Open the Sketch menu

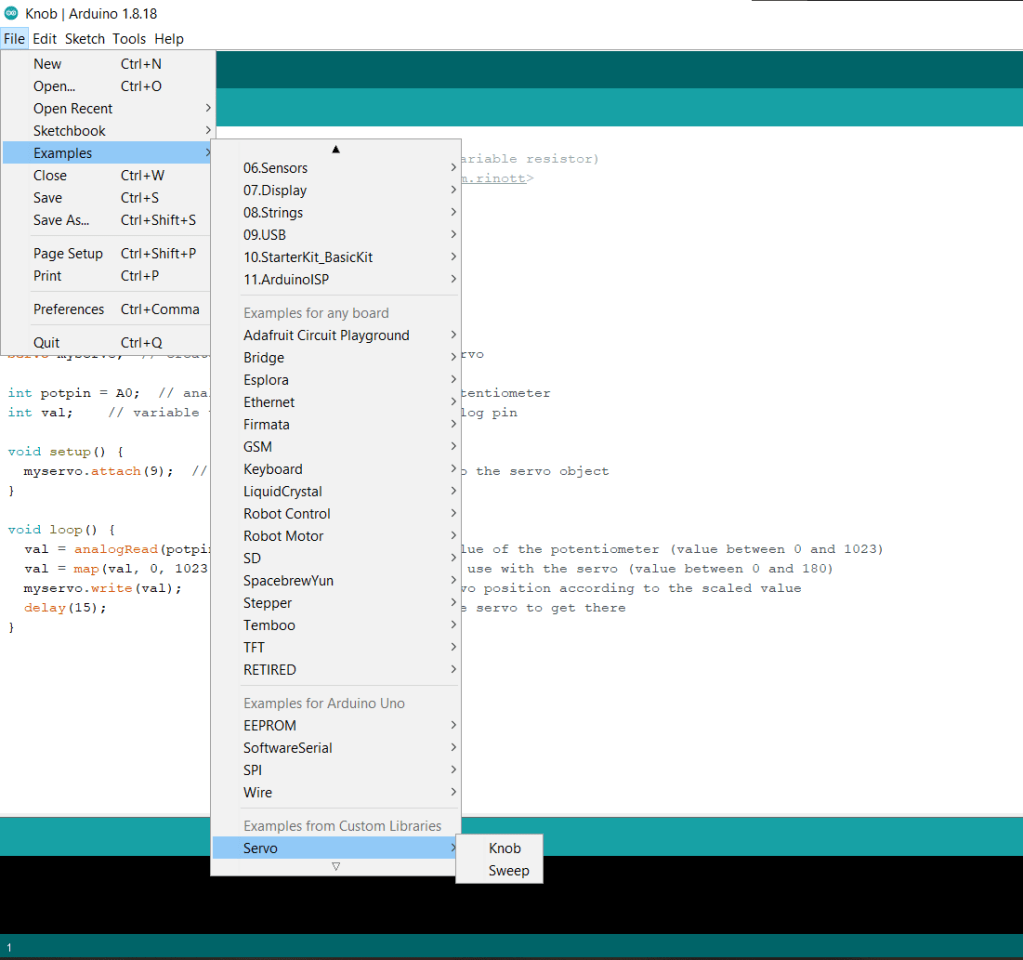tap(85, 39)
